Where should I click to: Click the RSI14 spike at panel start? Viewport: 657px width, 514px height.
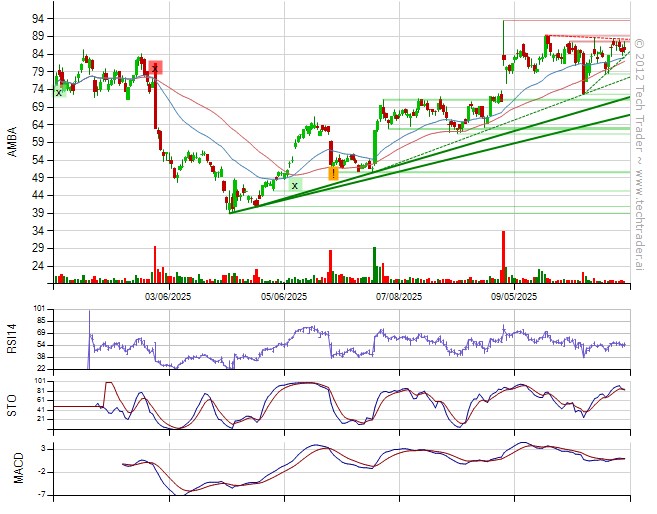(89, 322)
